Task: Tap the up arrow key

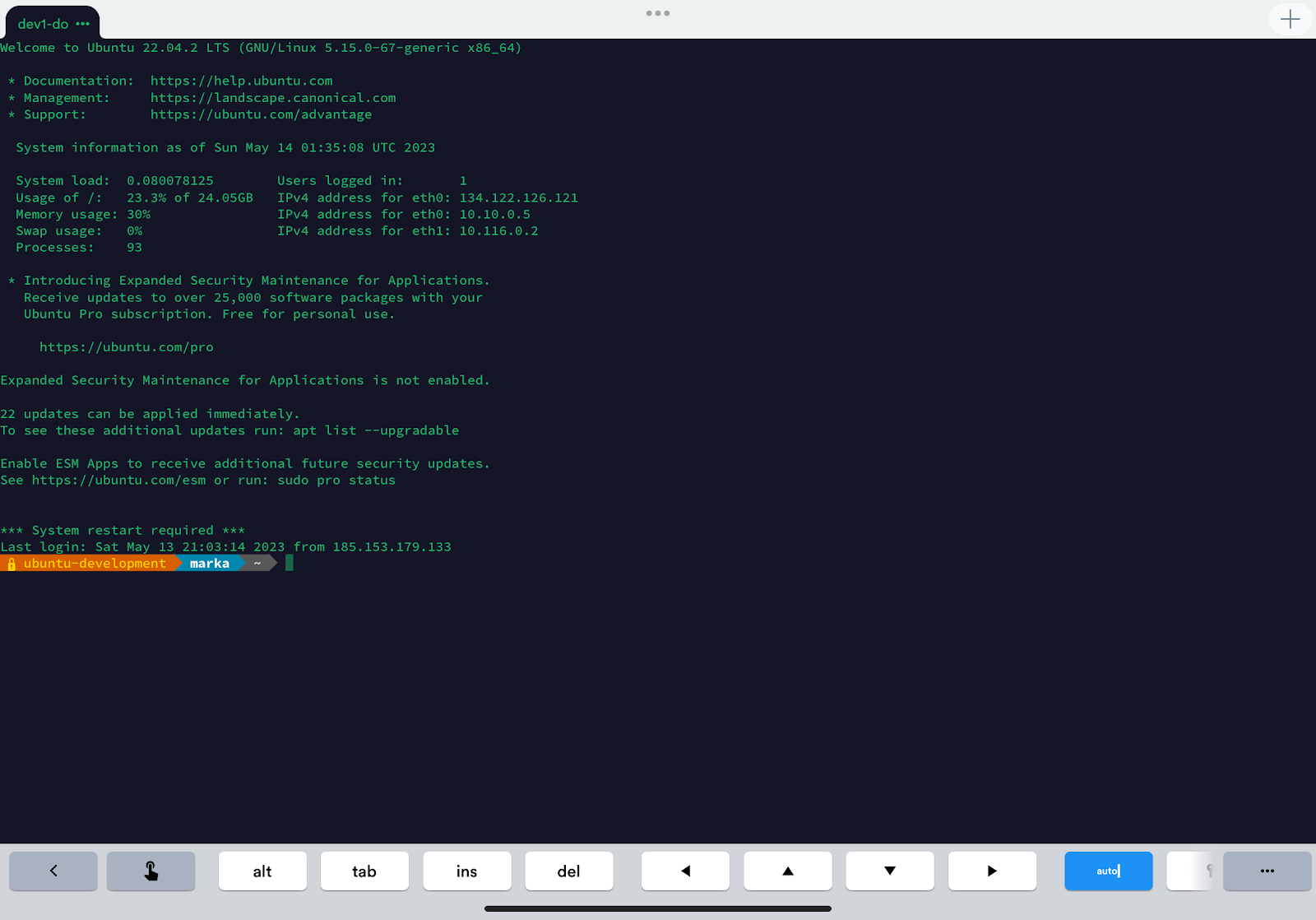Action: coord(788,871)
